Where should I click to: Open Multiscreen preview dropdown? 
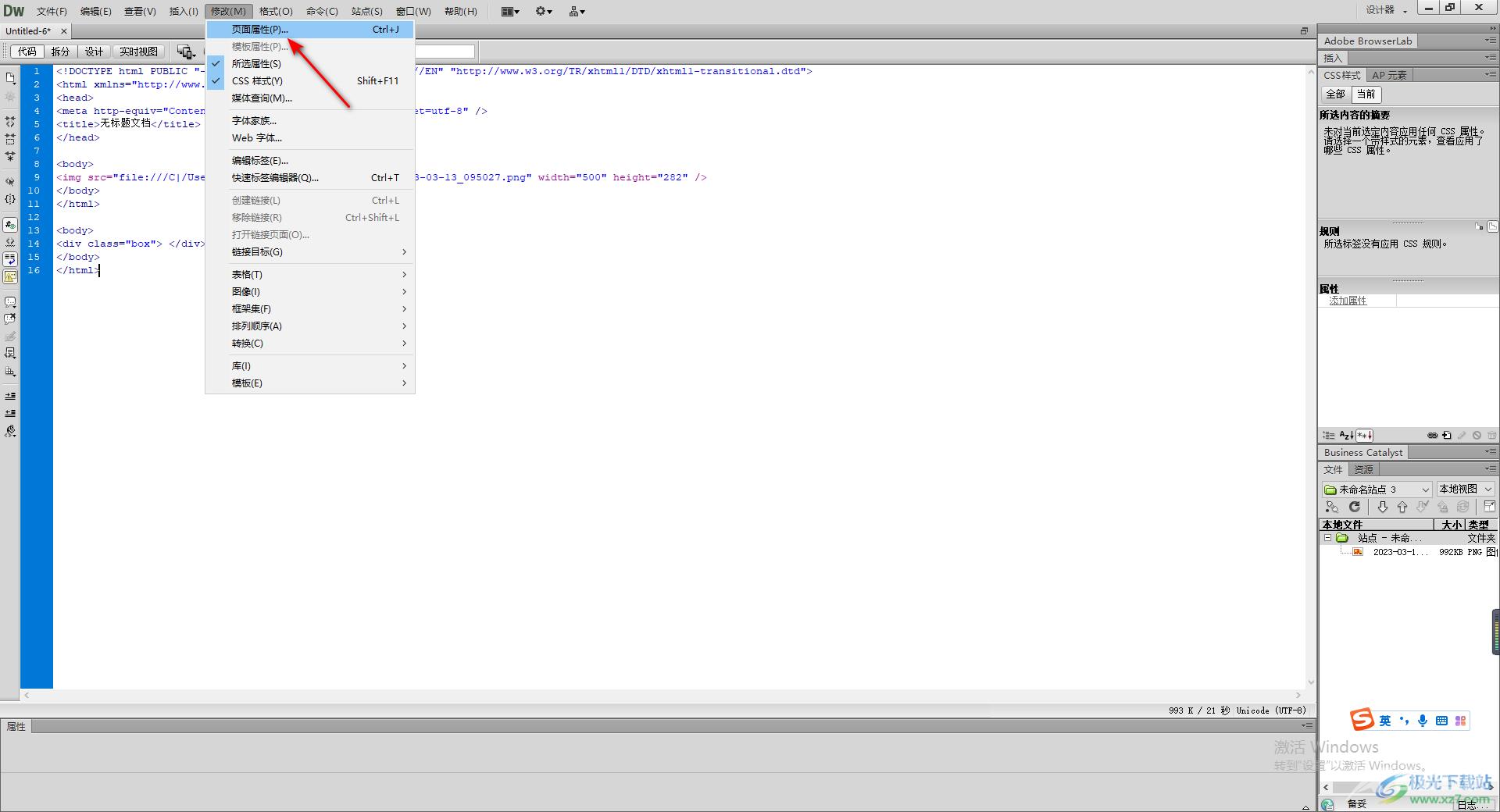pyautogui.click(x=186, y=52)
